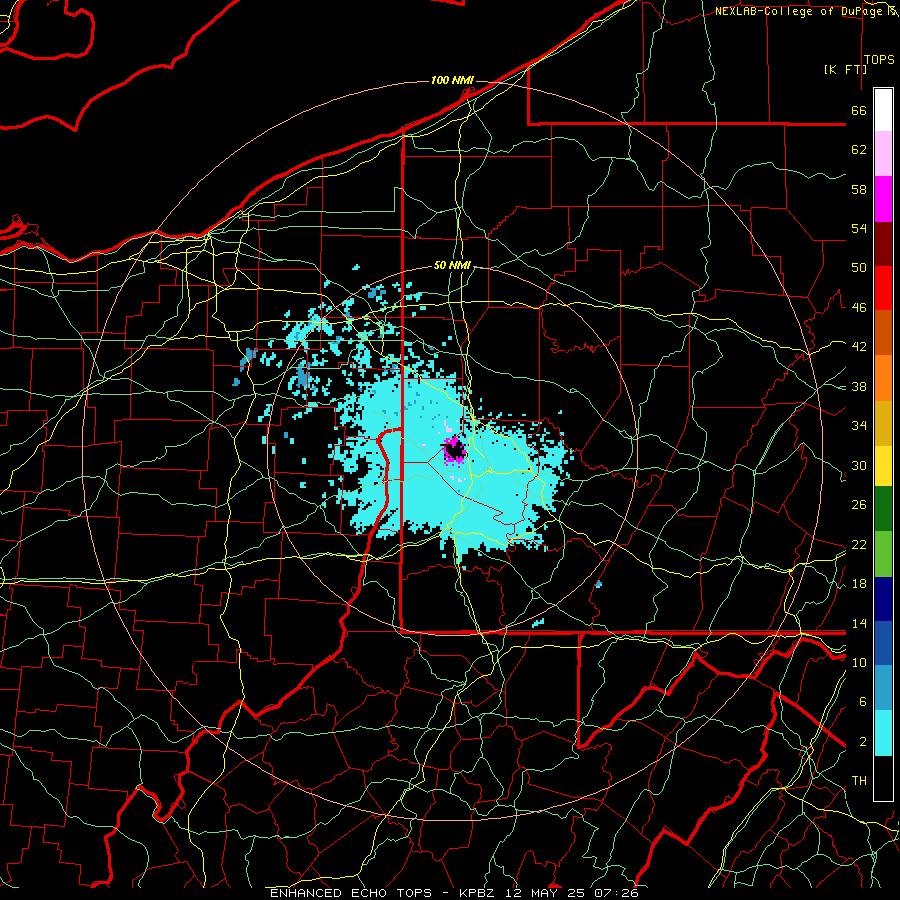Click the black TH threshold swatch
Viewport: 900px width, 900px height.
click(x=883, y=778)
